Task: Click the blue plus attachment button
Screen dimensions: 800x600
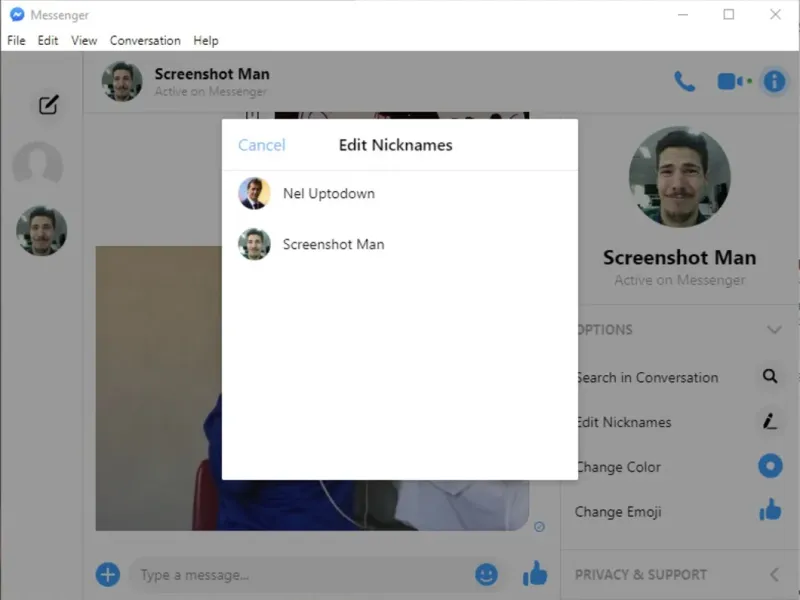Action: pos(108,574)
